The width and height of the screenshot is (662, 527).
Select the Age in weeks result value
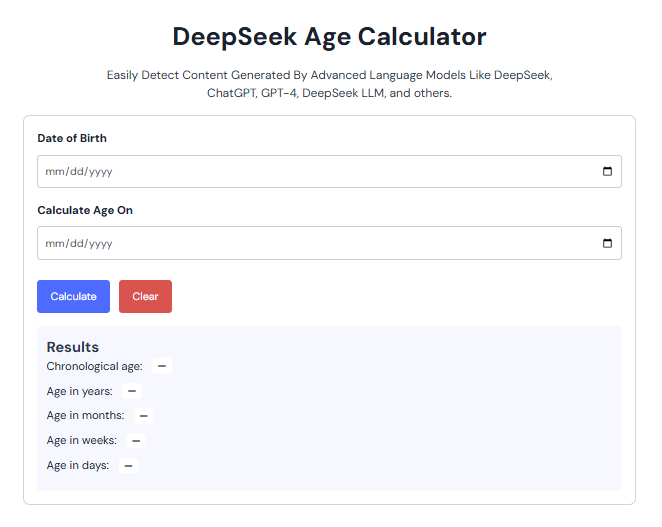point(136,441)
